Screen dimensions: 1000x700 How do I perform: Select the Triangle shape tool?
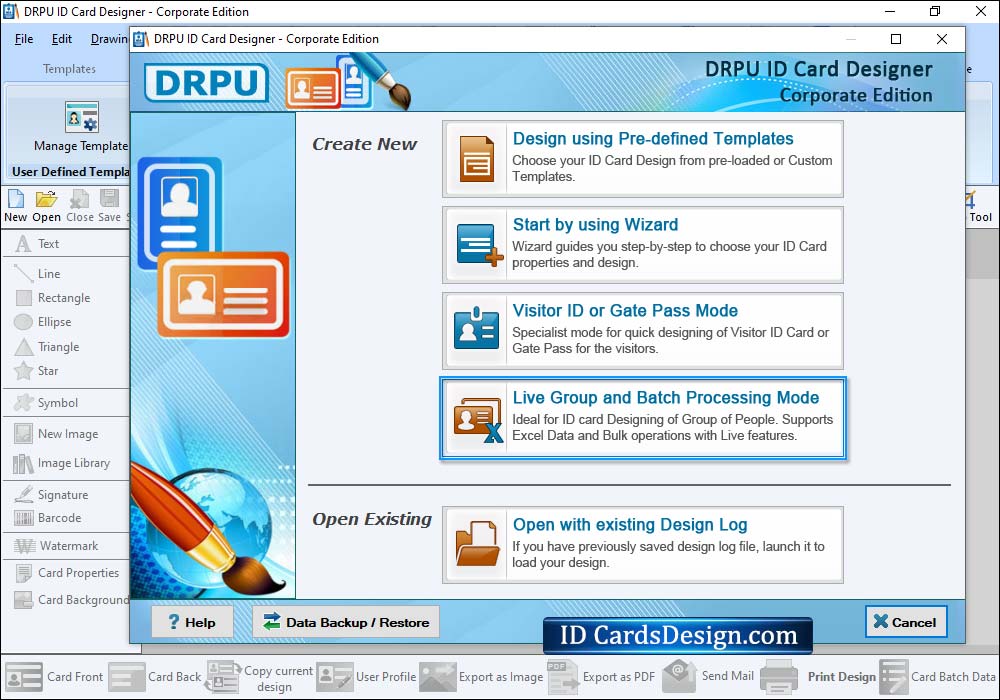(x=47, y=347)
